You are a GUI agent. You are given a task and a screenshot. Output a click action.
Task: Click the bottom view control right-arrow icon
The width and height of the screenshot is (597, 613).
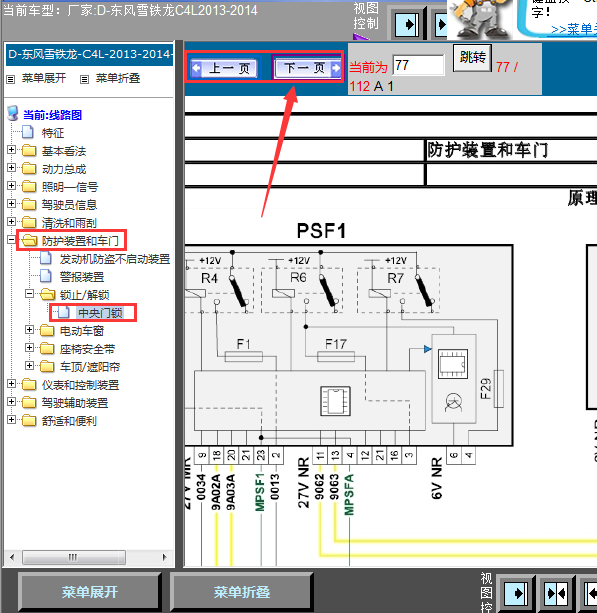[x=516, y=594]
